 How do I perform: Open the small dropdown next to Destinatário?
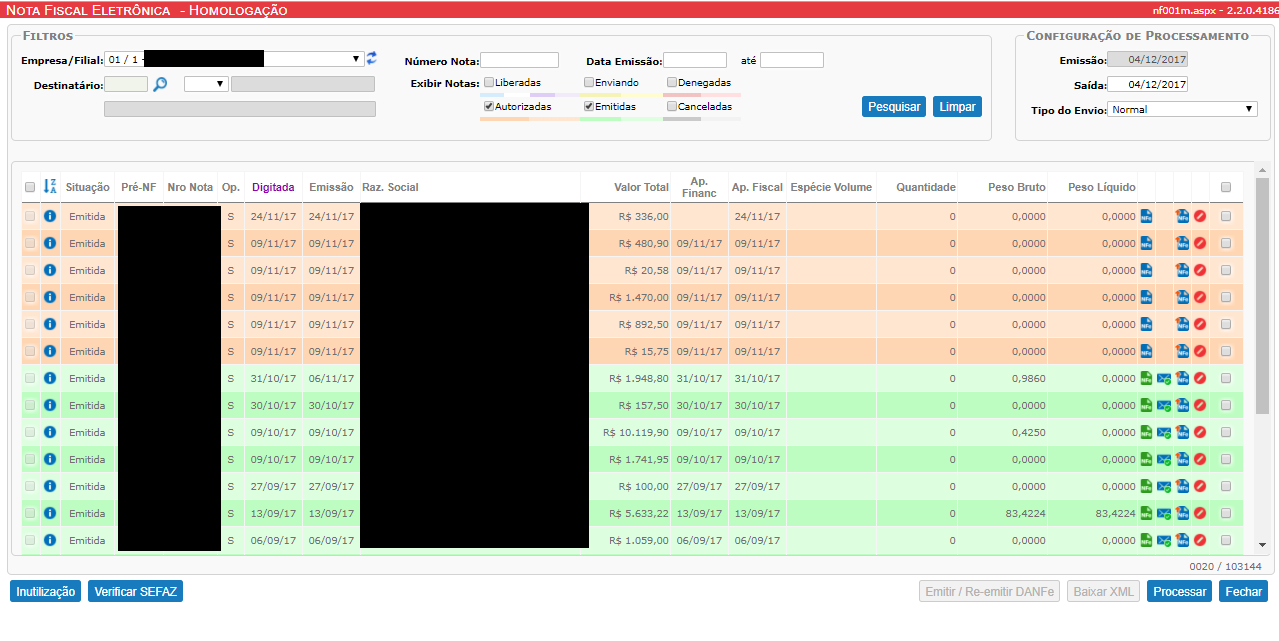pyautogui.click(x=206, y=84)
